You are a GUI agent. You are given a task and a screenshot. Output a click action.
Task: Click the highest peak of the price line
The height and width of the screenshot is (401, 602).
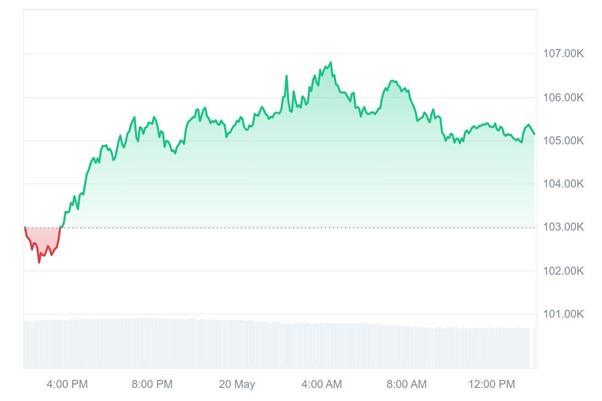coord(330,63)
